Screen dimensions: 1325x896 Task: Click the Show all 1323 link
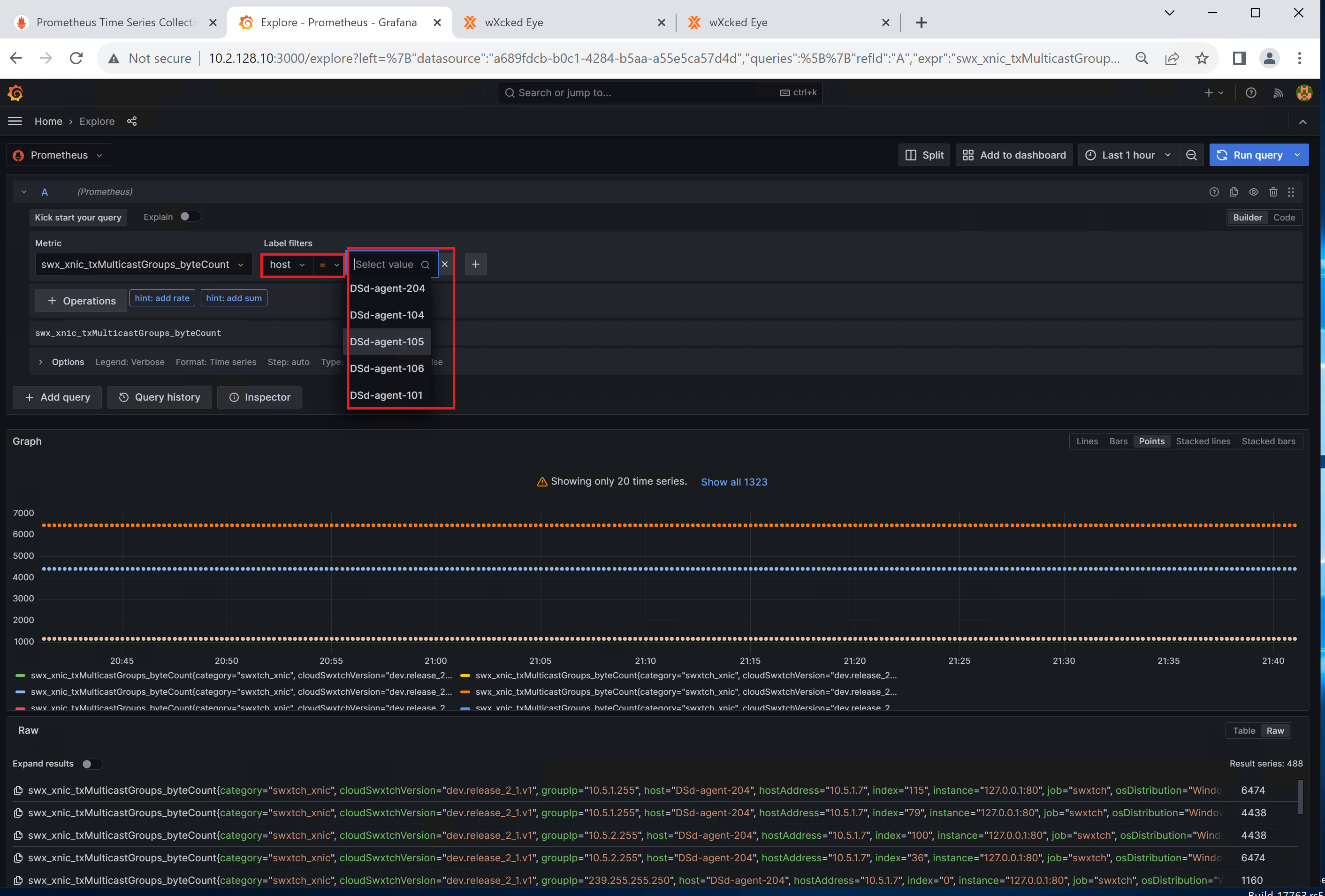(734, 482)
